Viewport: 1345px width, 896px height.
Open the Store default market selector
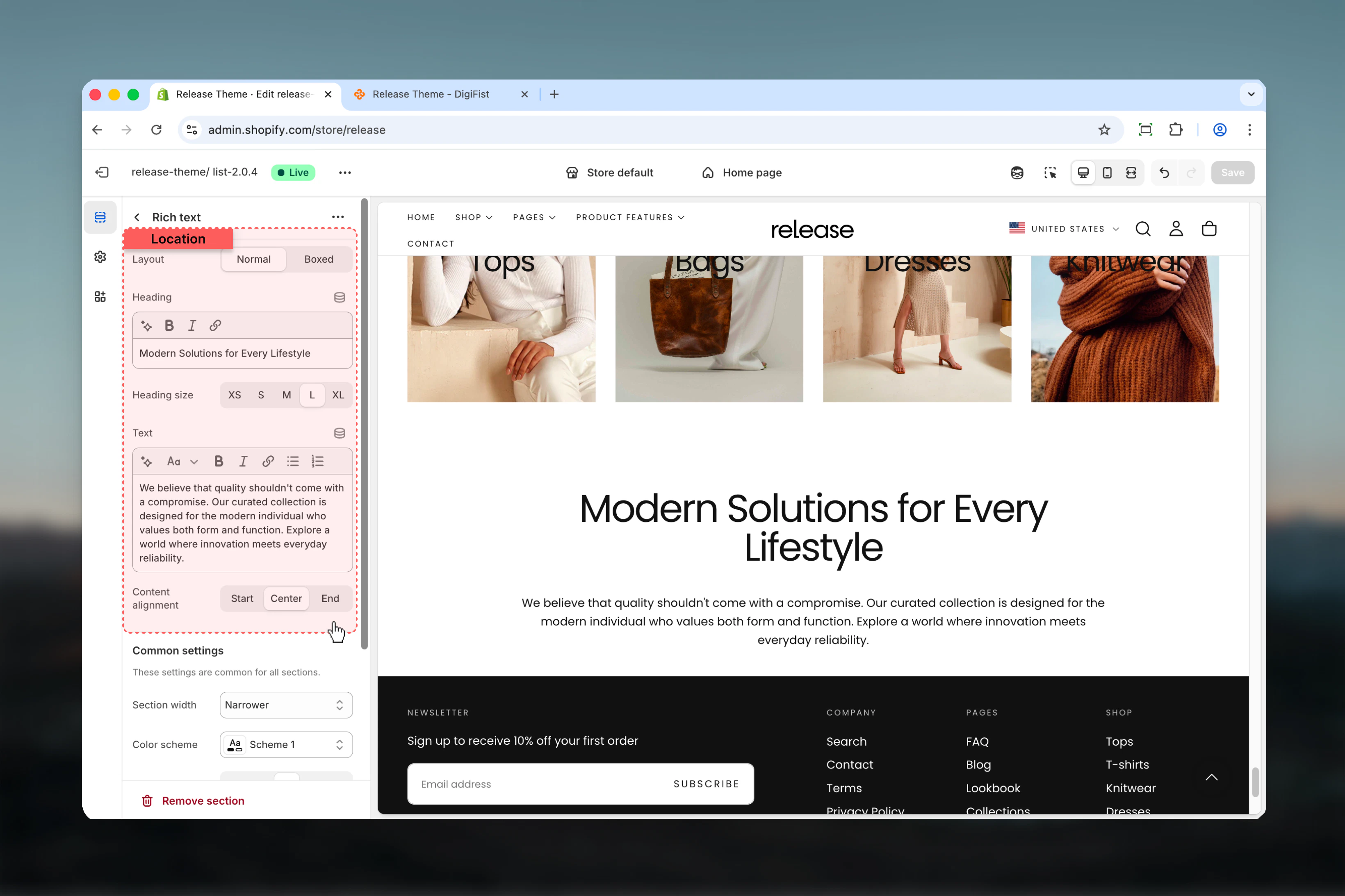pos(610,173)
